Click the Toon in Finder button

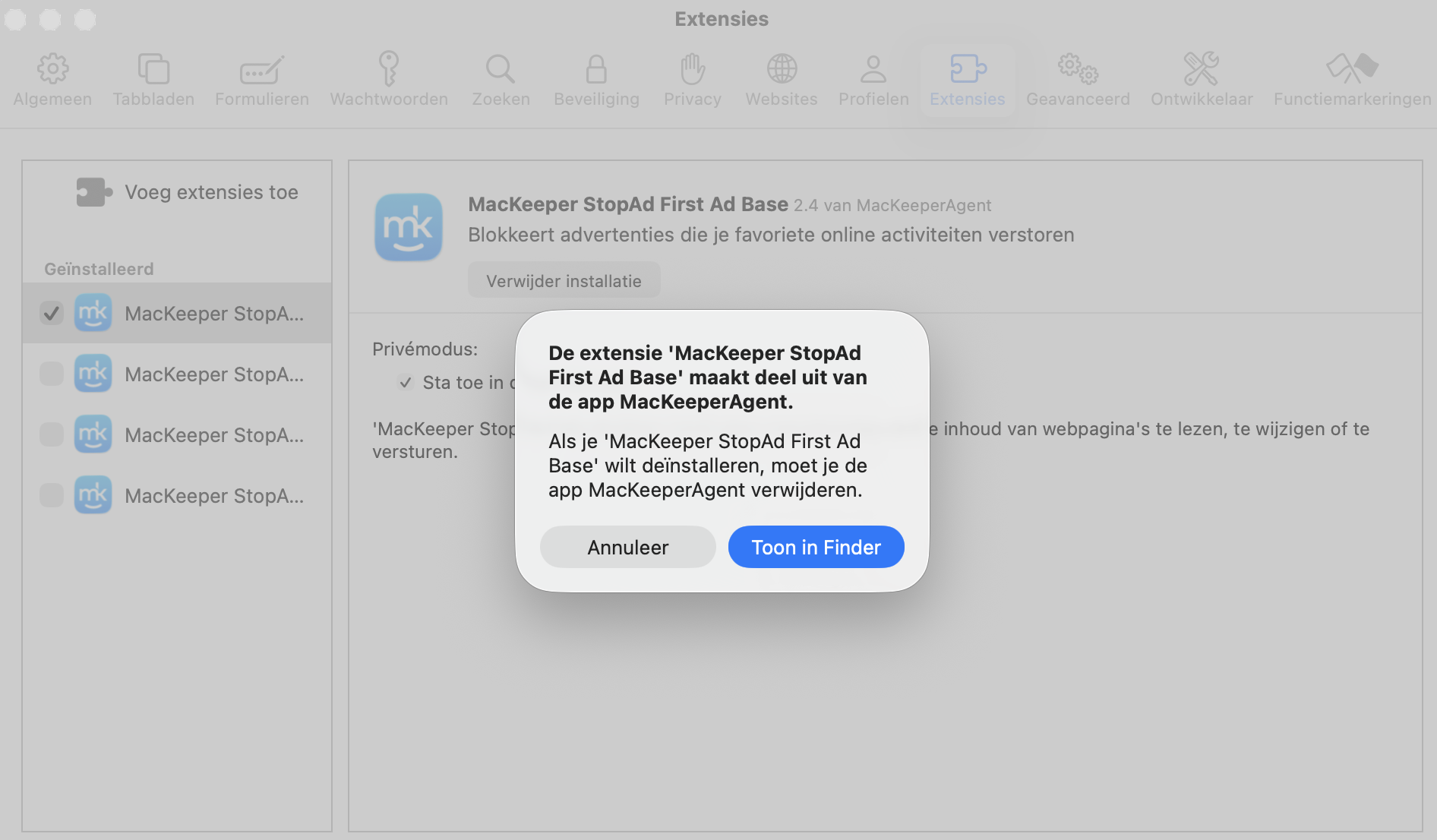816,547
